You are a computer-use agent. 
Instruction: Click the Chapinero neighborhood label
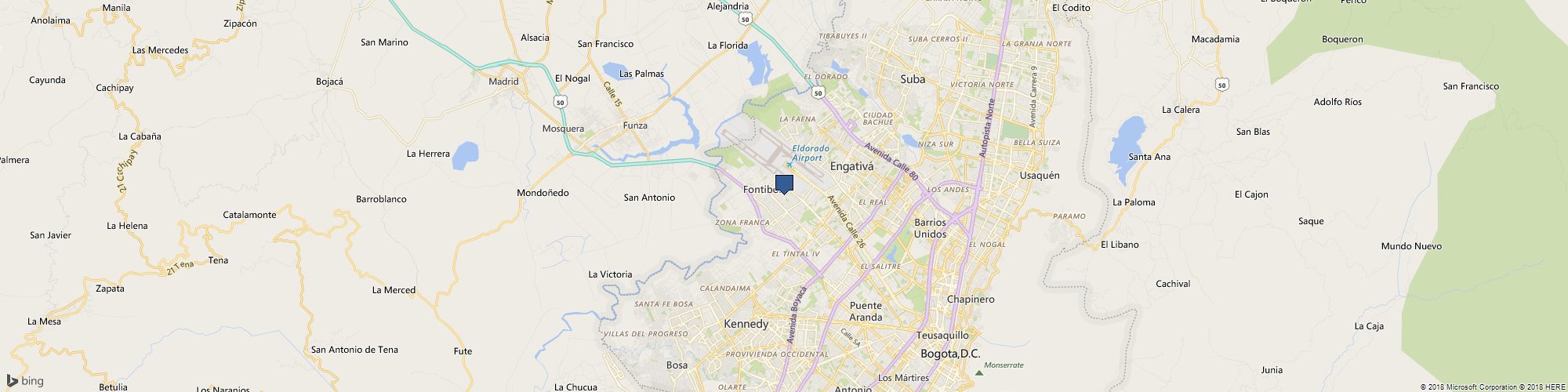pyautogui.click(x=971, y=299)
